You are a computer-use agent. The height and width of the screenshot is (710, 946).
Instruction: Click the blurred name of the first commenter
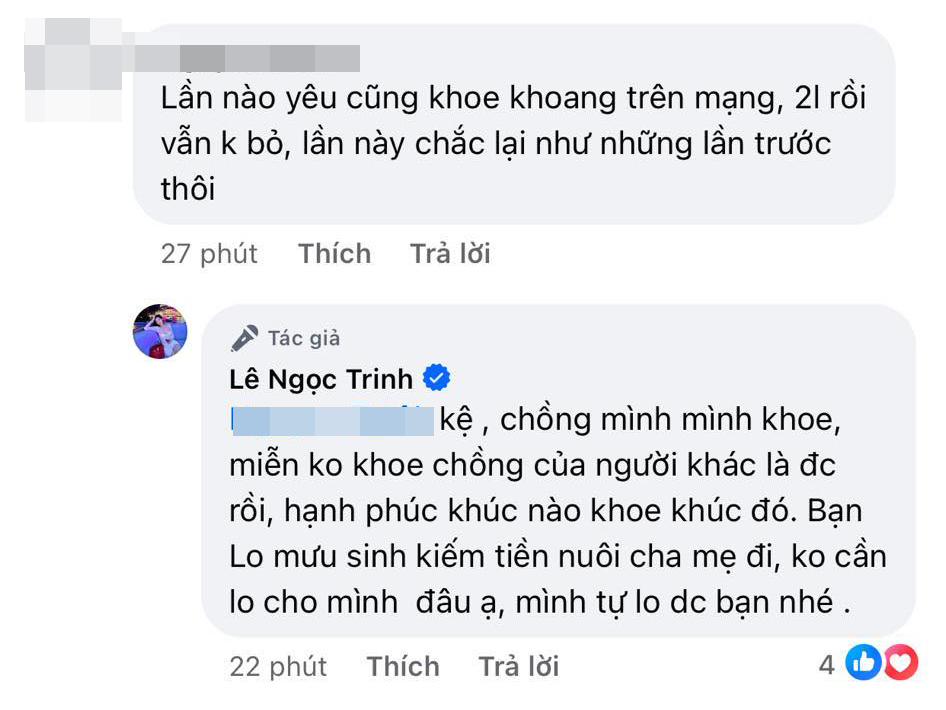click(x=247, y=59)
